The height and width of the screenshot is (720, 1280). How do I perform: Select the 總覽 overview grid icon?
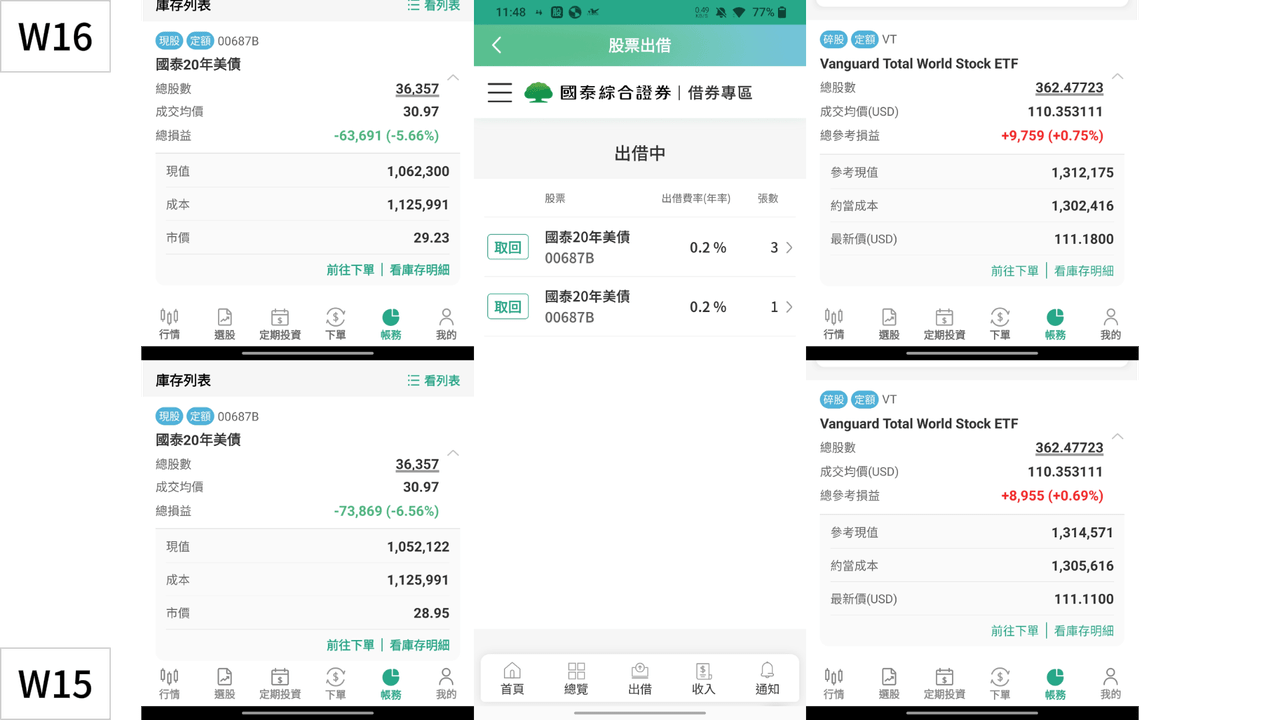tap(577, 678)
